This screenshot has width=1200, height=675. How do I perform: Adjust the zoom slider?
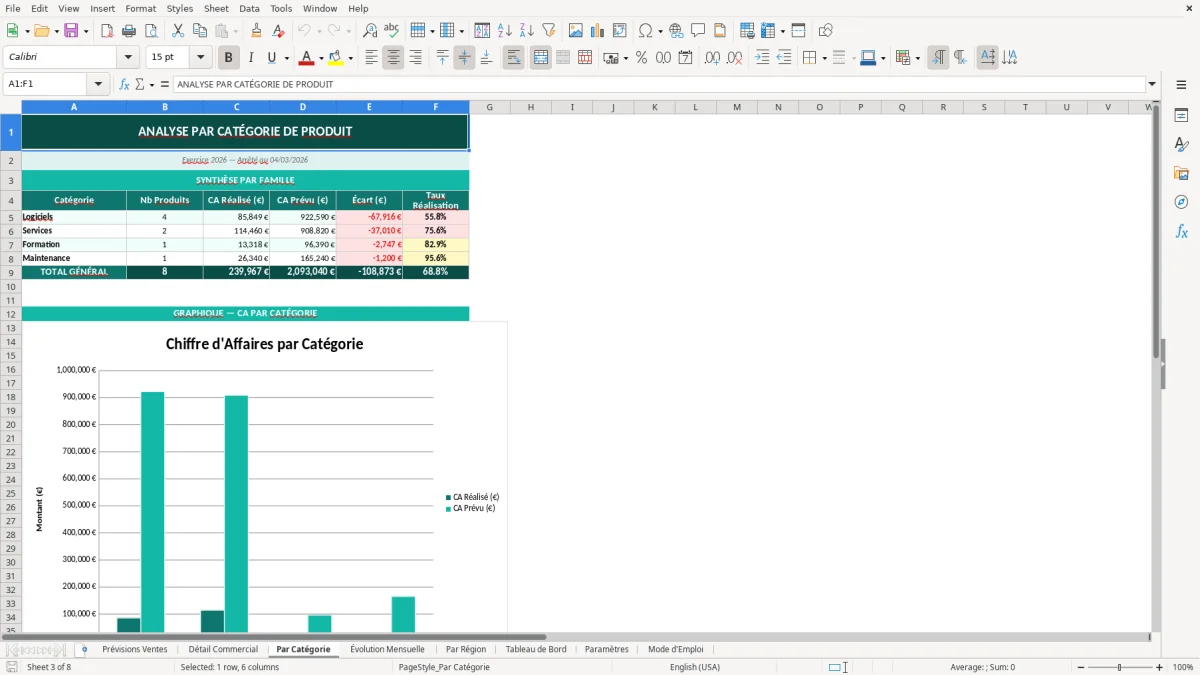click(x=1119, y=667)
